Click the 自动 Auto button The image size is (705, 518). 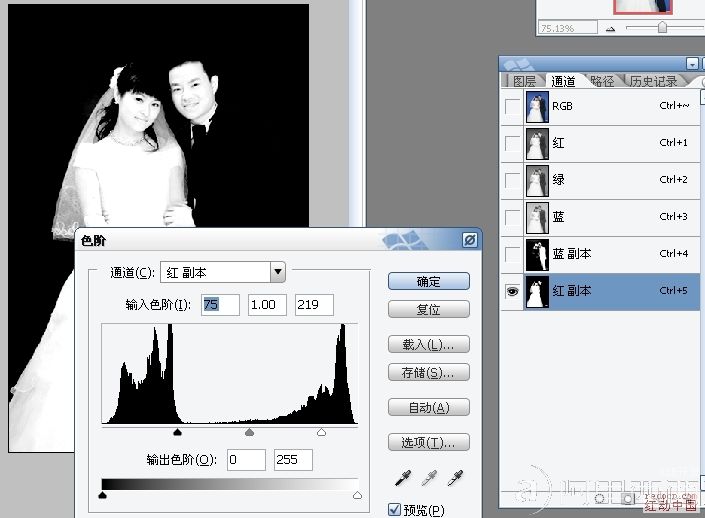pyautogui.click(x=428, y=407)
